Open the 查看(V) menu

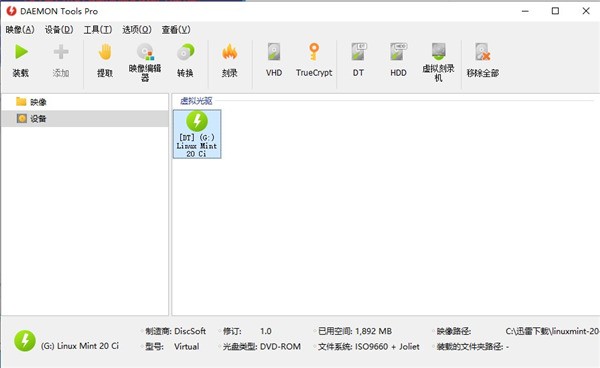click(176, 30)
